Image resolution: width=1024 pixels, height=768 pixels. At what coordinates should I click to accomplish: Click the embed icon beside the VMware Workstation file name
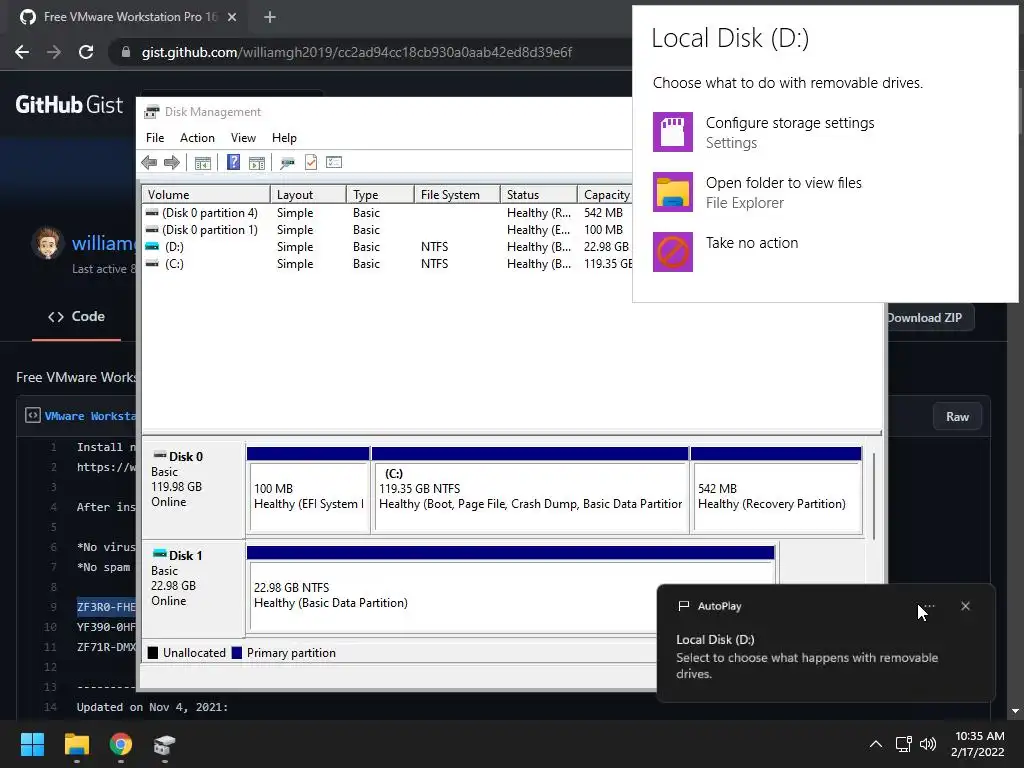[x=33, y=415]
